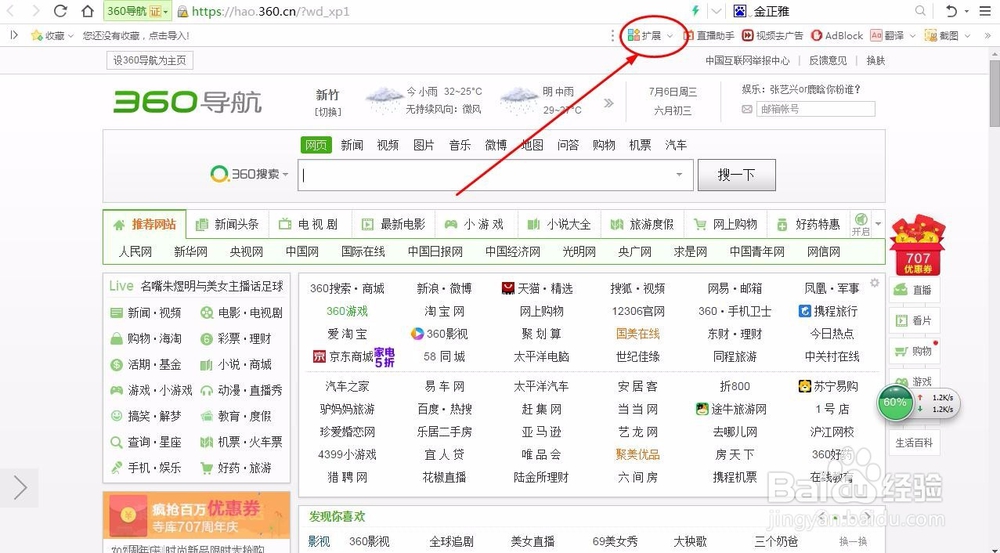This screenshot has width=1000, height=553.
Task: Open the 生活百科 sidebar item
Action: (x=914, y=443)
